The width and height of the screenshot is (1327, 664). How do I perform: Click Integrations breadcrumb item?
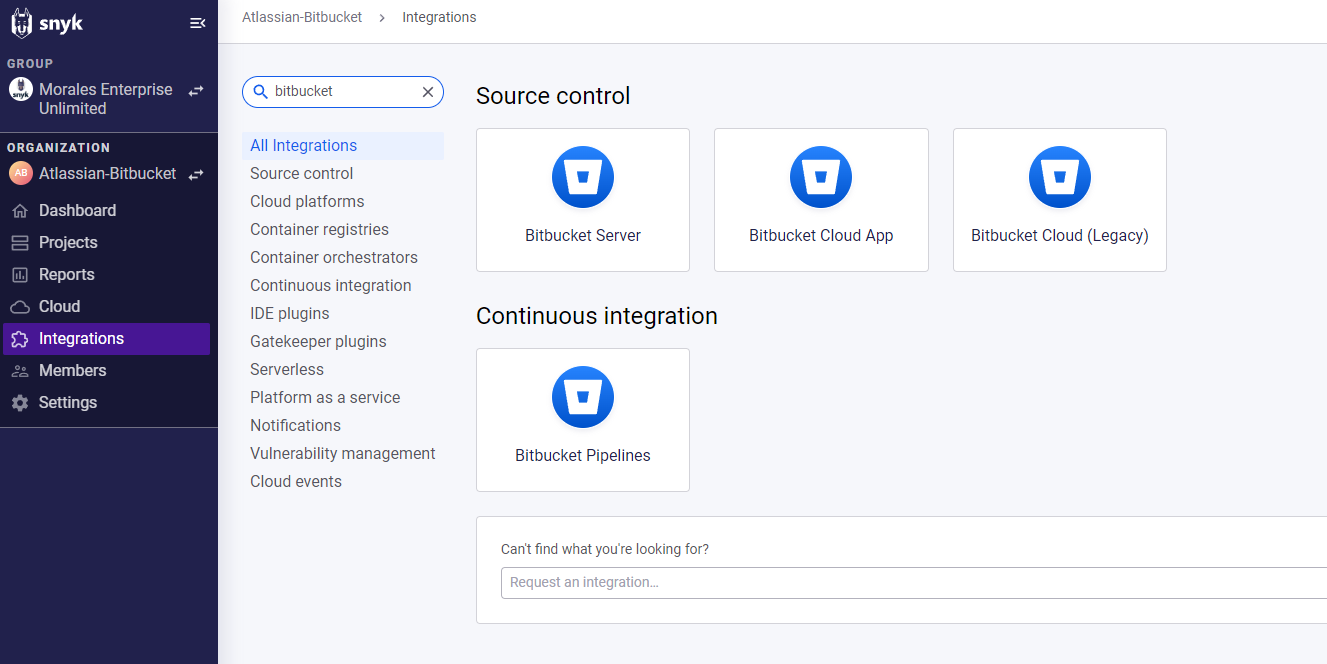439,17
